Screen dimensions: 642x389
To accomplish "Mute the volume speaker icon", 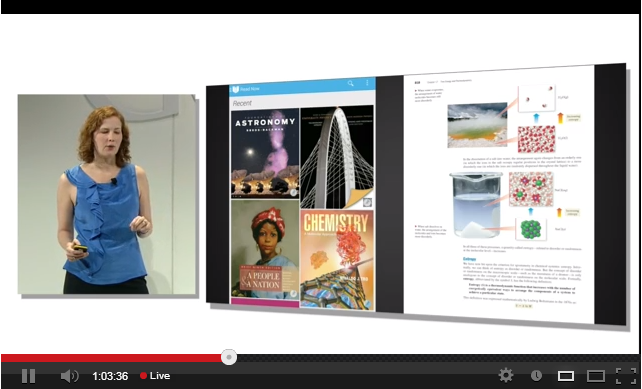I will tap(70, 376).
